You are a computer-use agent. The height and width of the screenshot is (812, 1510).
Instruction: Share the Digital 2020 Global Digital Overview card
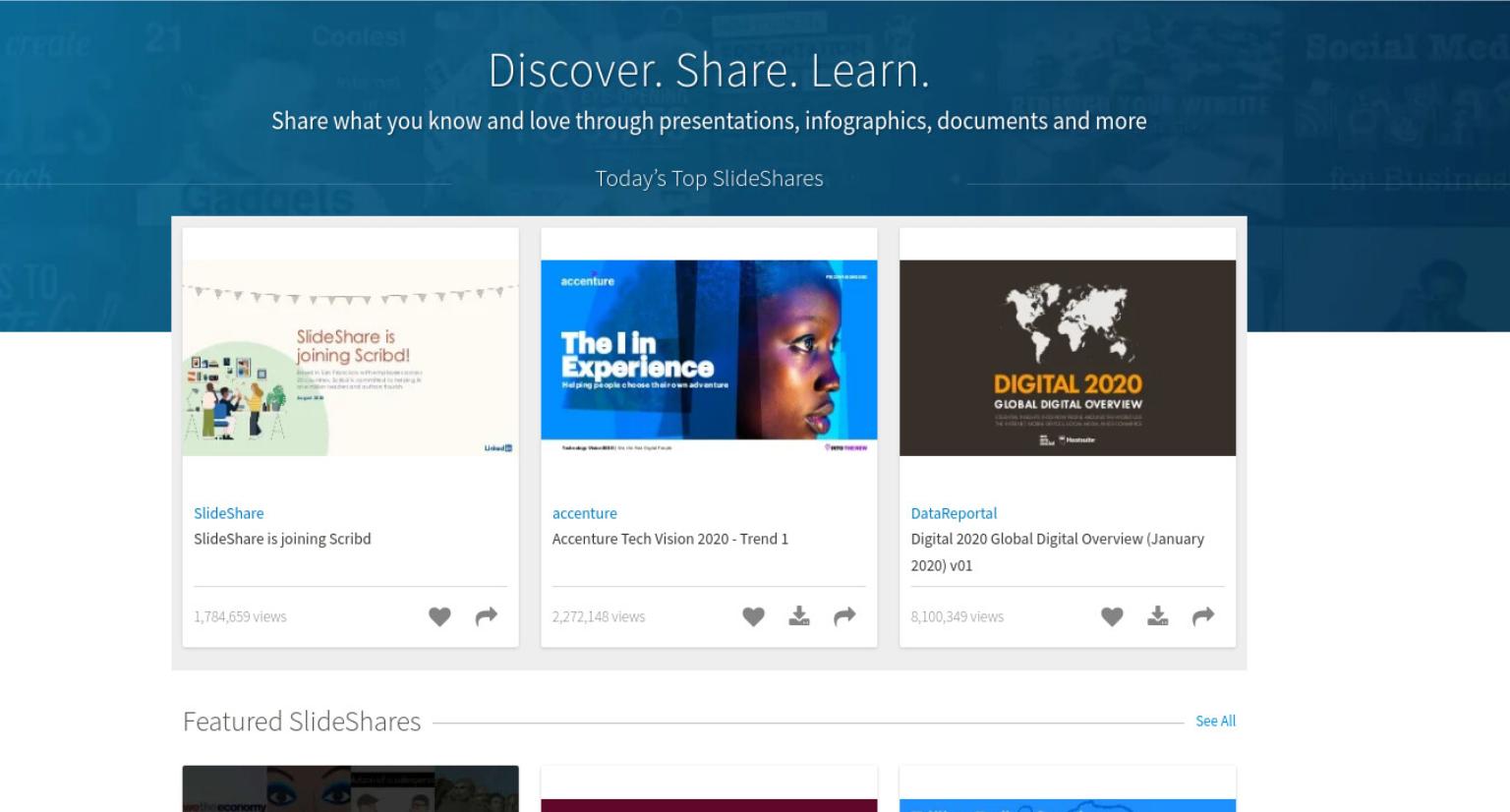click(1203, 616)
